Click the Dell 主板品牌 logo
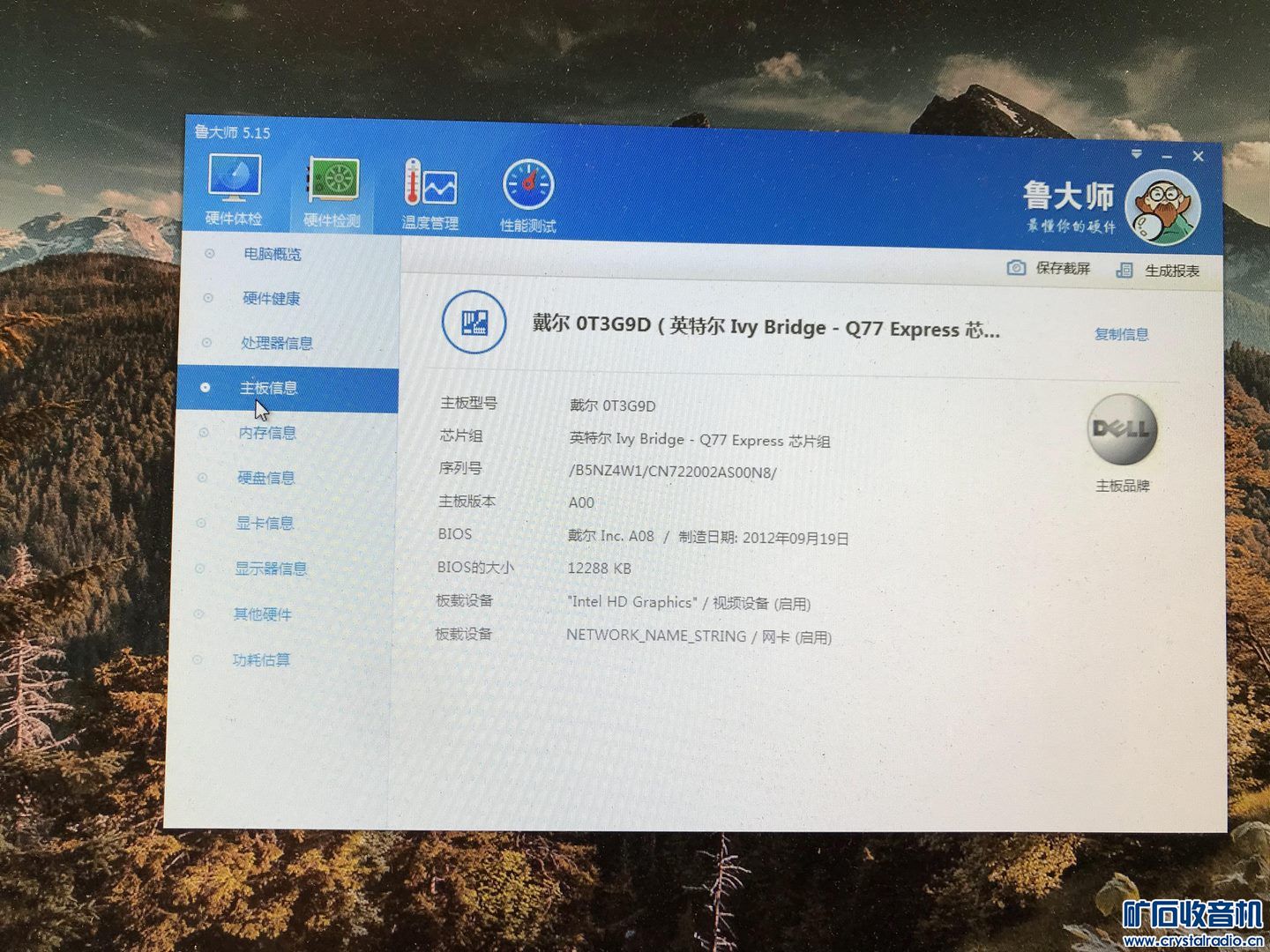1270x952 pixels. click(x=1122, y=429)
